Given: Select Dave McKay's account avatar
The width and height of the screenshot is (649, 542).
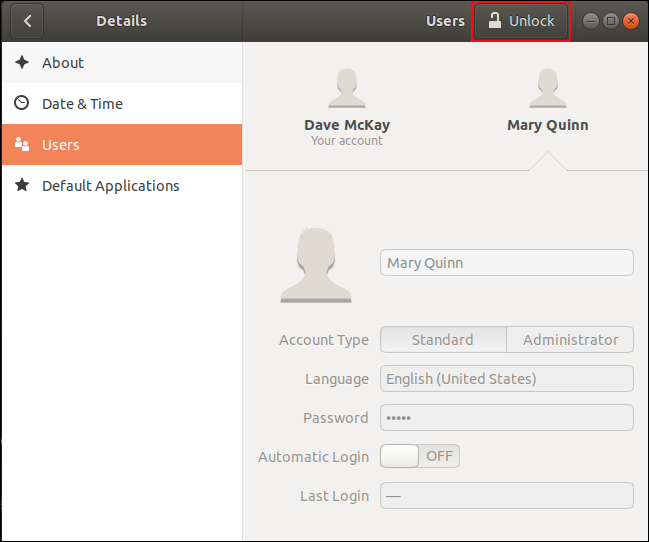Looking at the screenshot, I should [x=347, y=88].
